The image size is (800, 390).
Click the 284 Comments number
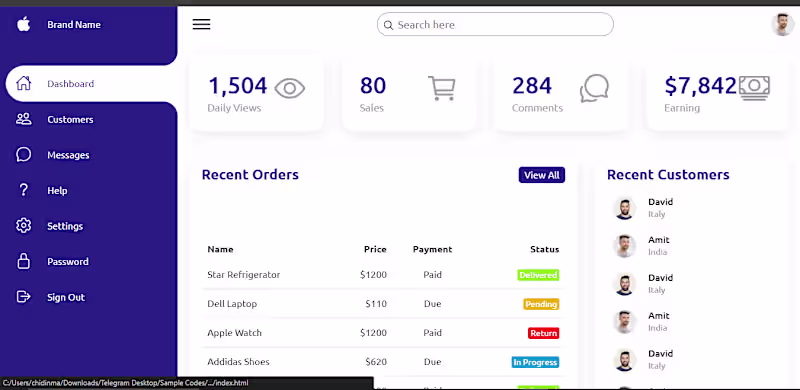[532, 86]
